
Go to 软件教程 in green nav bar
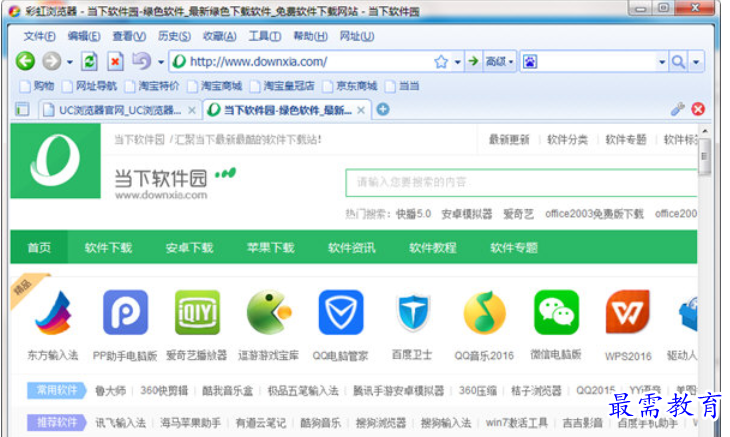tap(433, 248)
